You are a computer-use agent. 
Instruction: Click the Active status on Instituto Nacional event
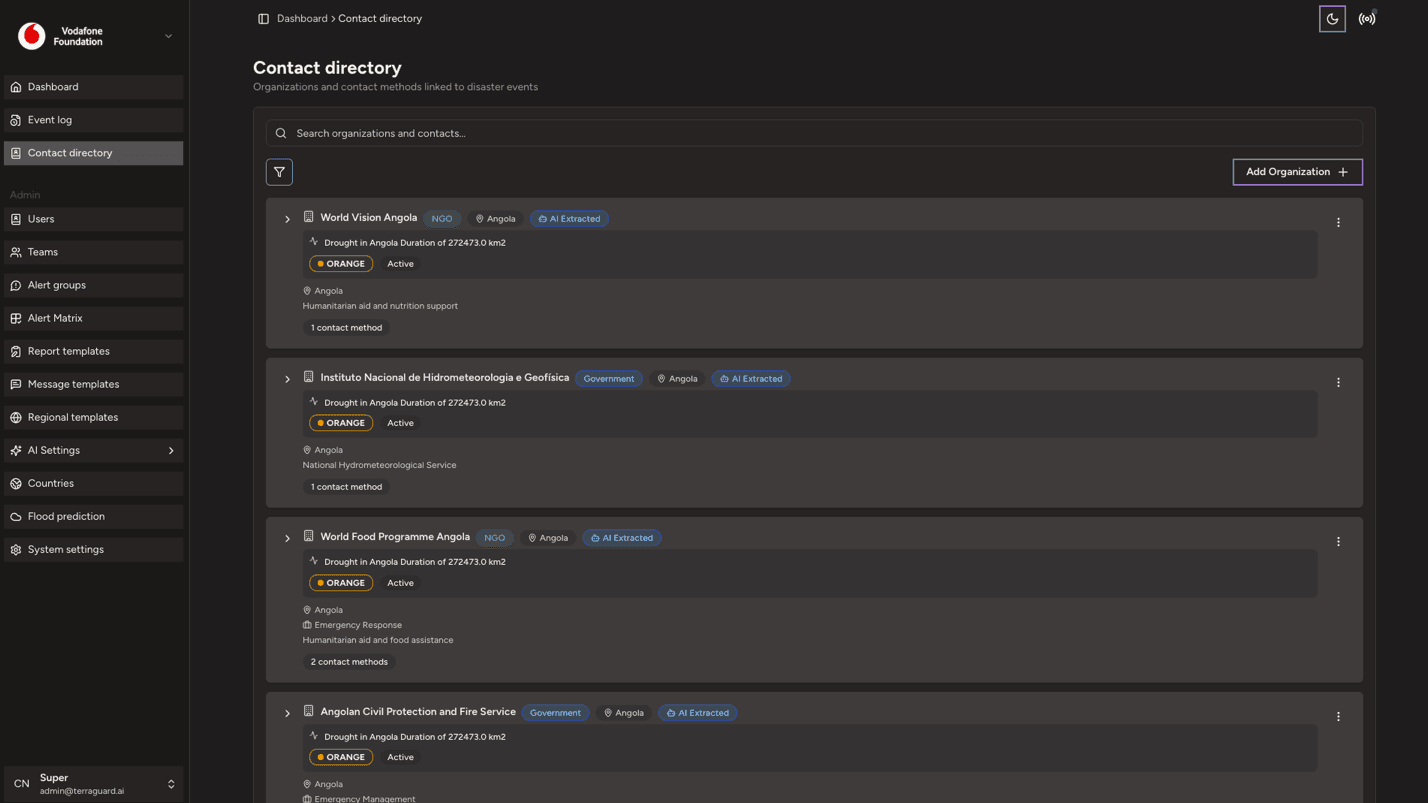pyautogui.click(x=400, y=423)
